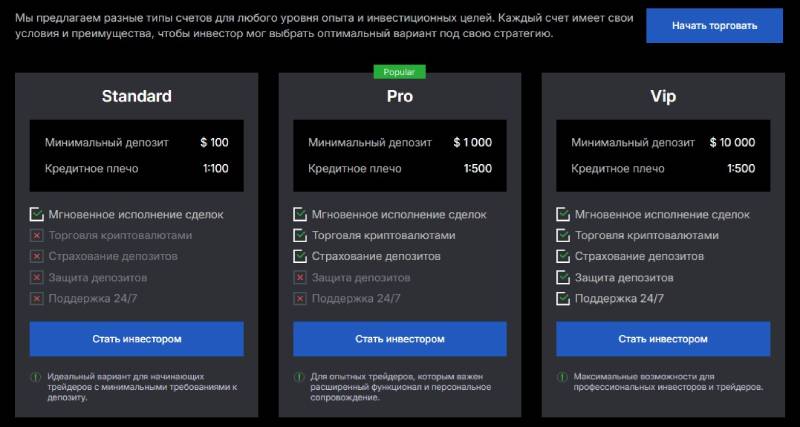
Task: Click Pro's 'Торговля криптовалютами' checkmark
Action: 299,236
